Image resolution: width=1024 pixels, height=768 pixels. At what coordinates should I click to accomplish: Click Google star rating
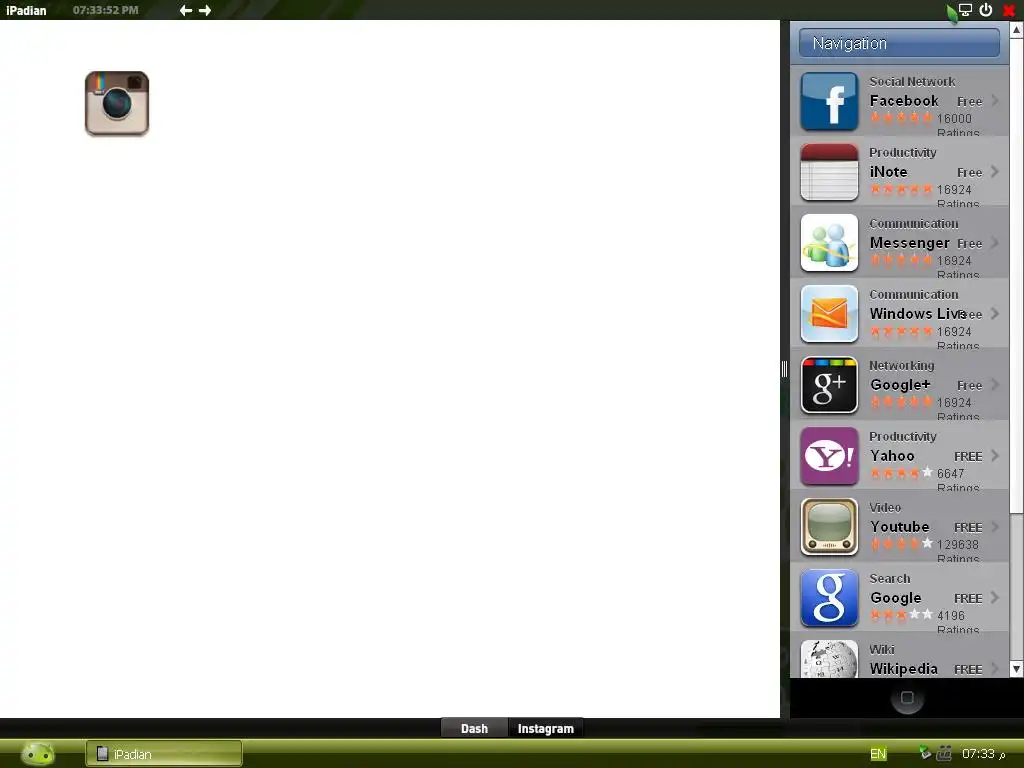tap(901, 615)
